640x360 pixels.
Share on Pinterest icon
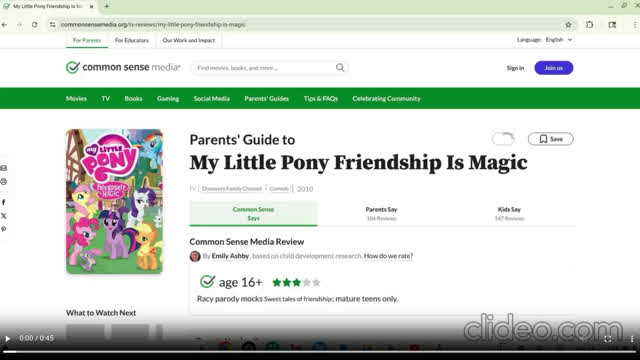point(4,229)
